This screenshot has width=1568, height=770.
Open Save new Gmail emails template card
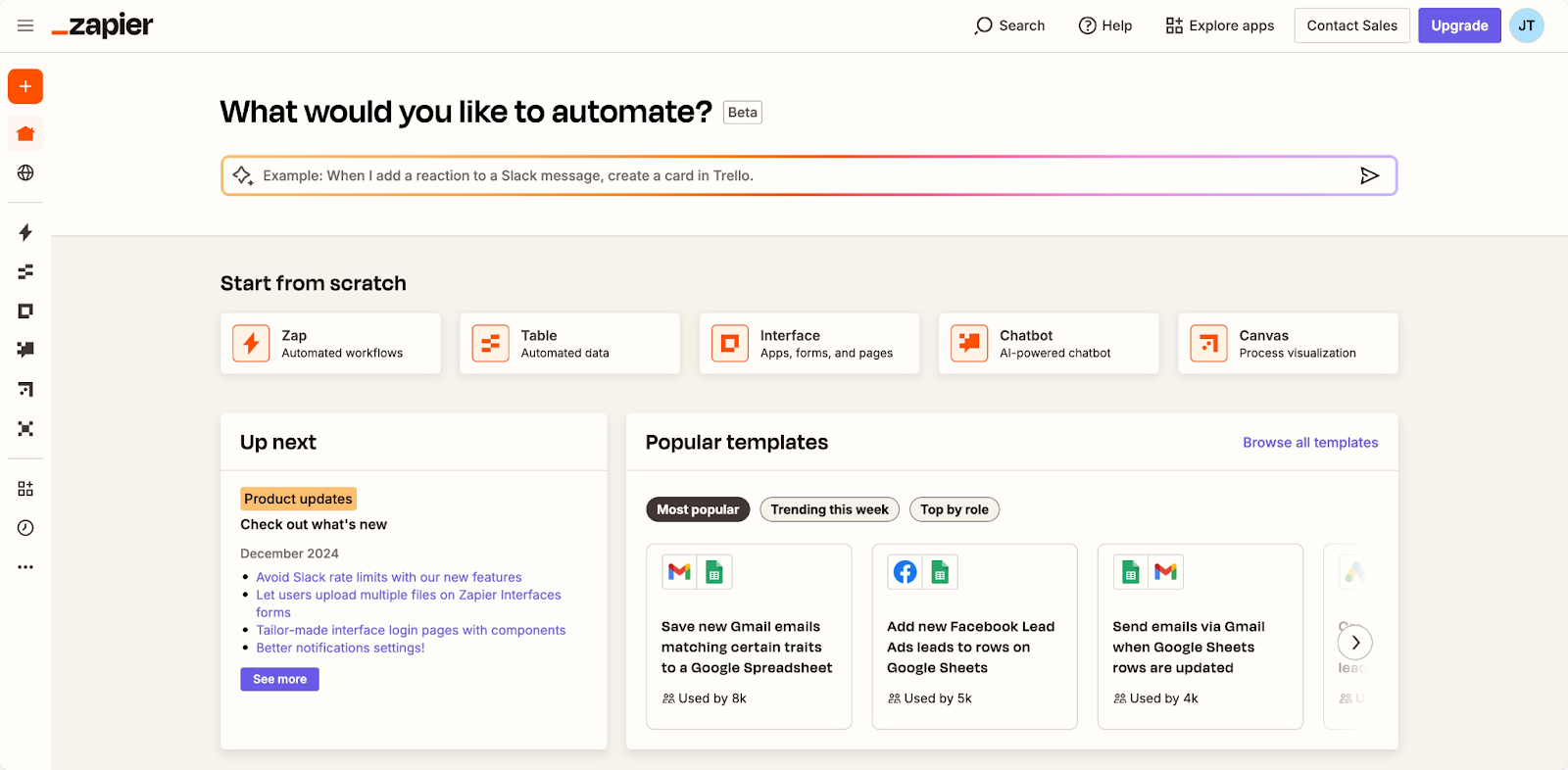(x=749, y=637)
